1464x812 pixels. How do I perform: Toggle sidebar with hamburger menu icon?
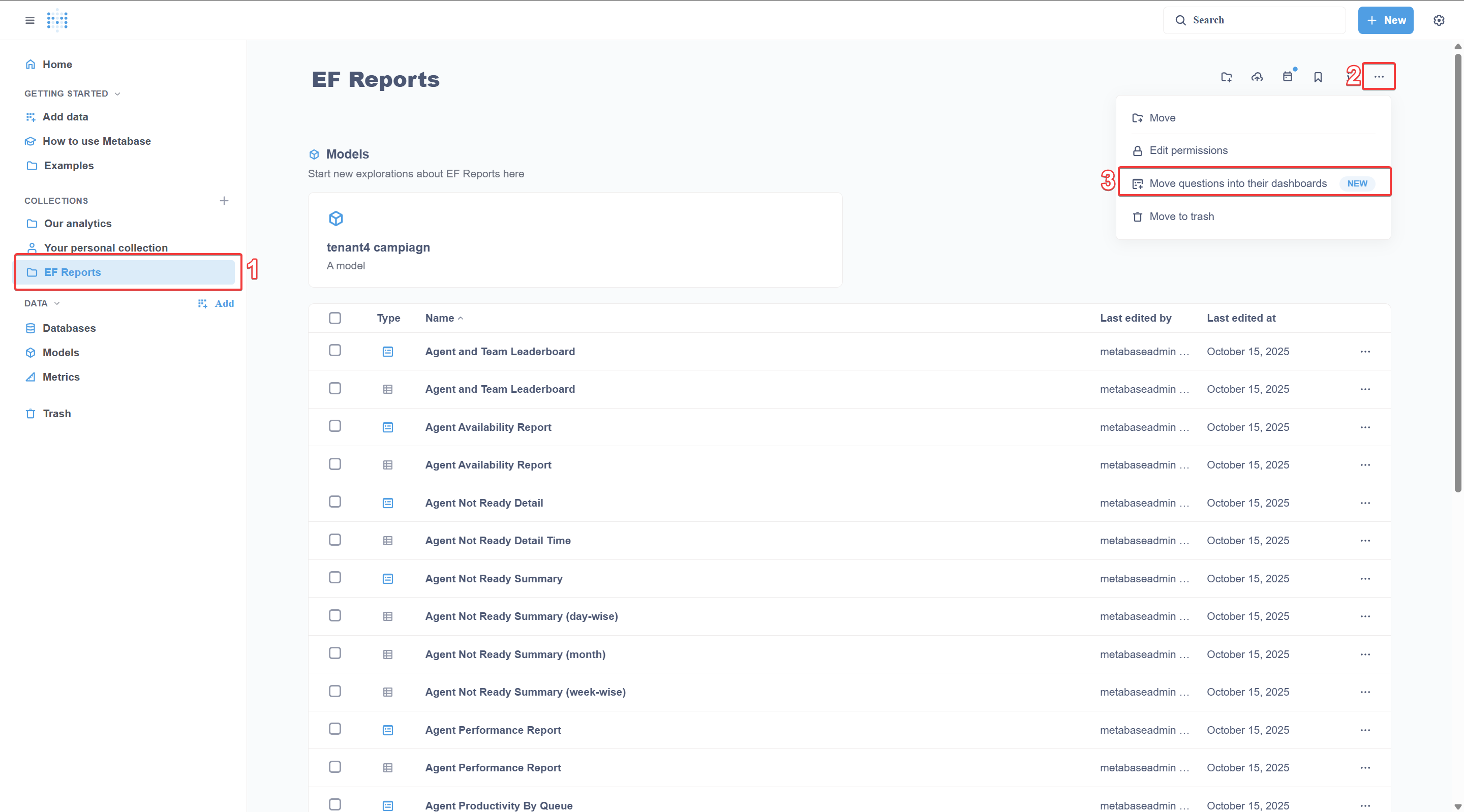click(x=30, y=20)
